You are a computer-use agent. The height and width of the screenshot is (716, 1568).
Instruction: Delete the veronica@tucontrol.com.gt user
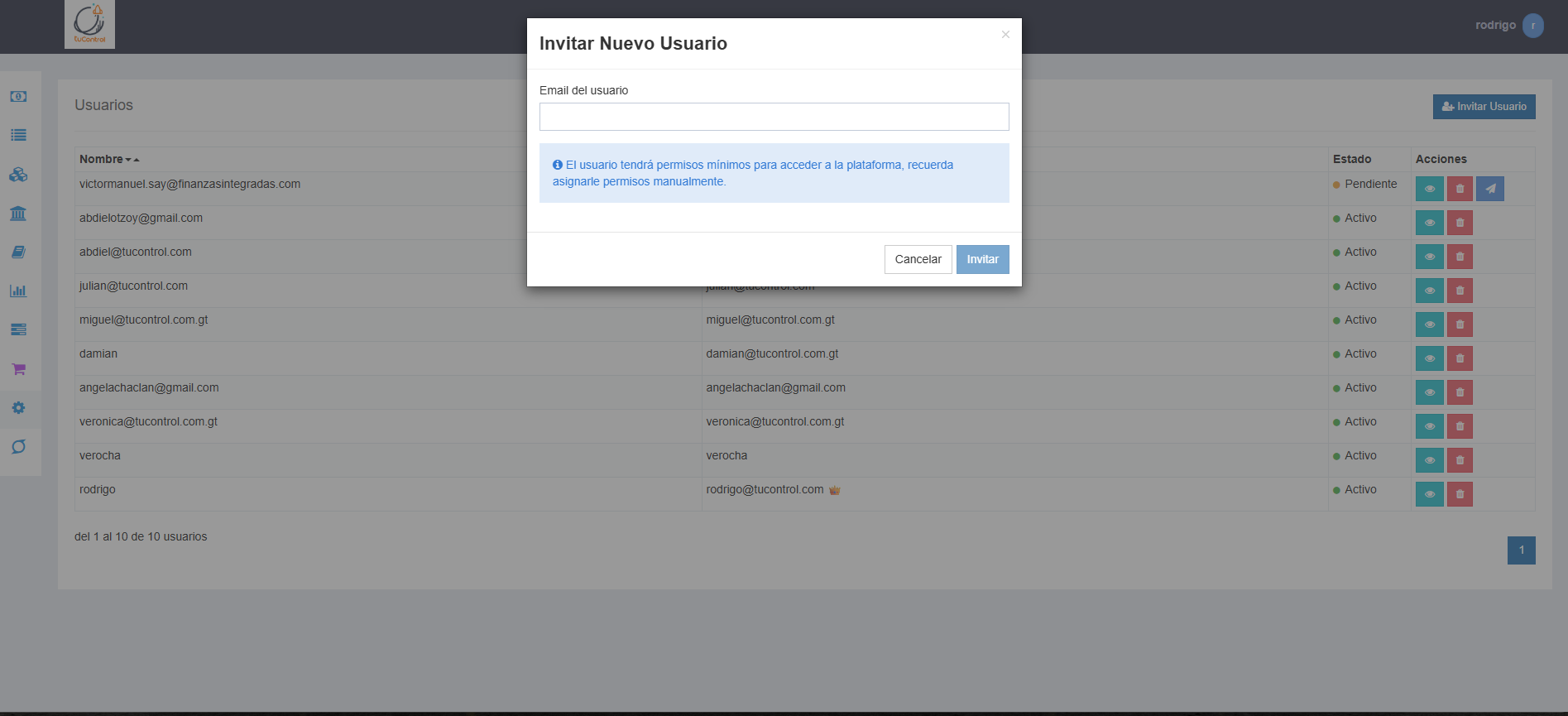coord(1460,426)
